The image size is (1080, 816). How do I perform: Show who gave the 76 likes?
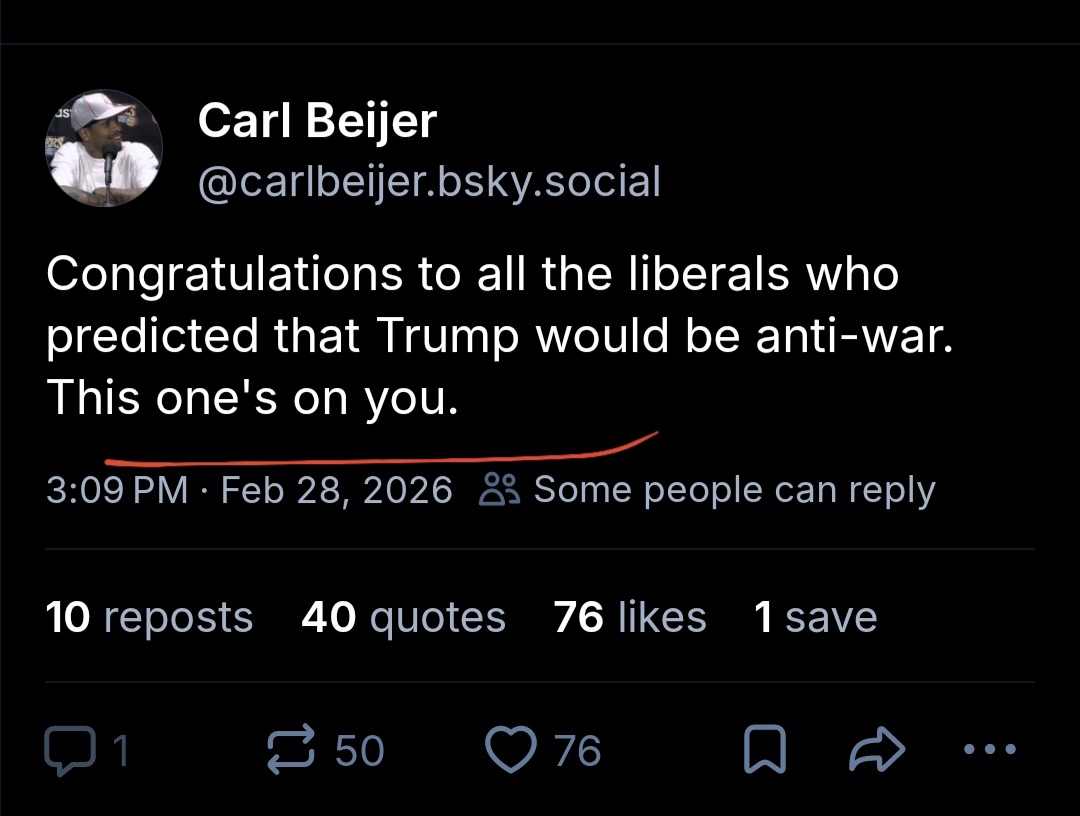point(630,617)
